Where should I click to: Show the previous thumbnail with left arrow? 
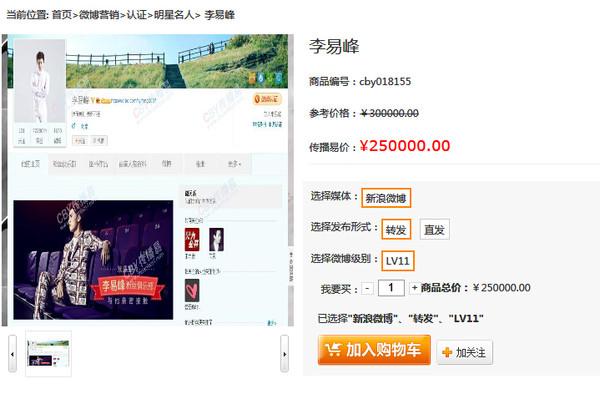tap(12, 354)
